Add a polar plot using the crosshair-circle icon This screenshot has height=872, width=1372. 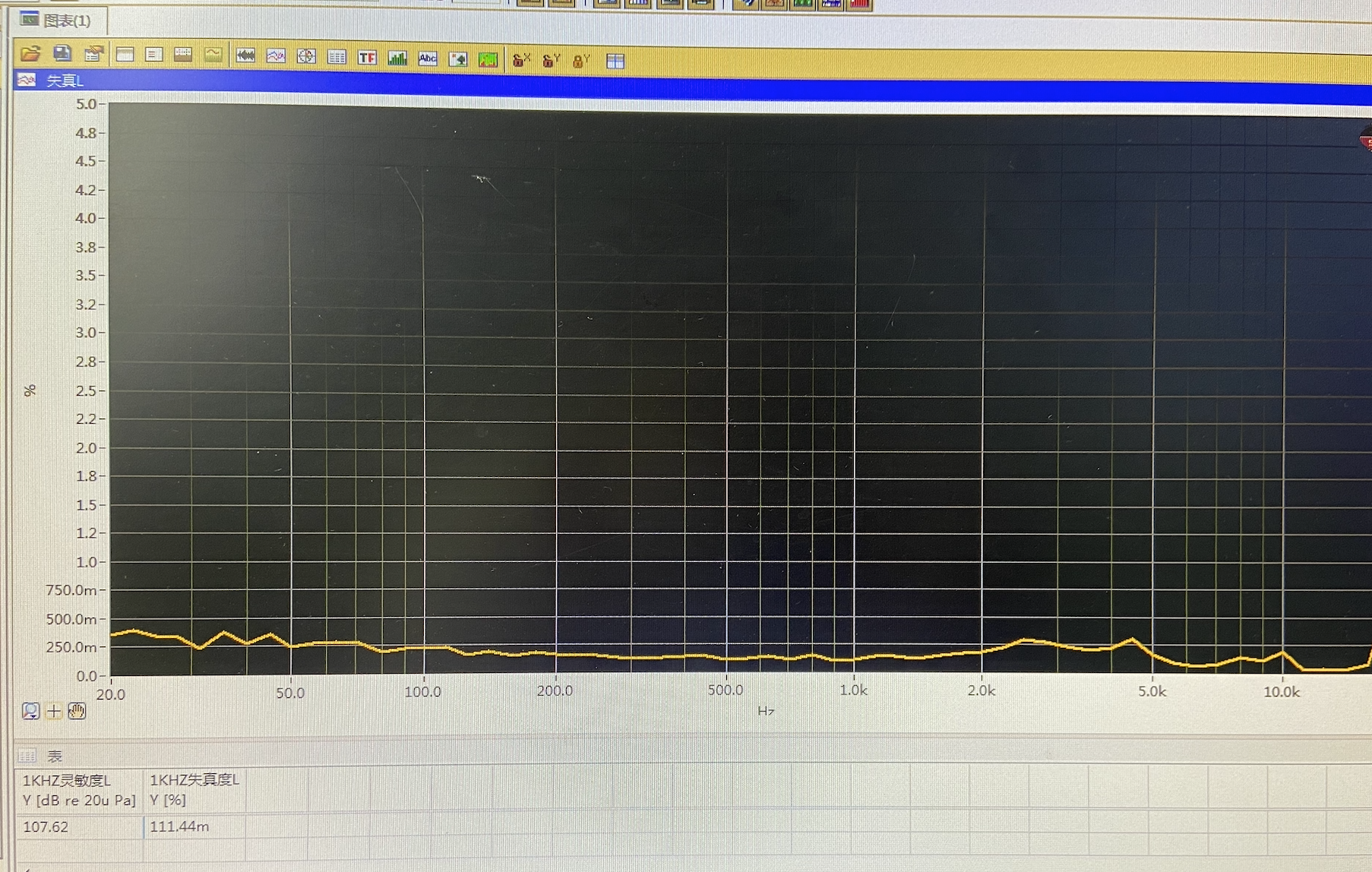[306, 56]
